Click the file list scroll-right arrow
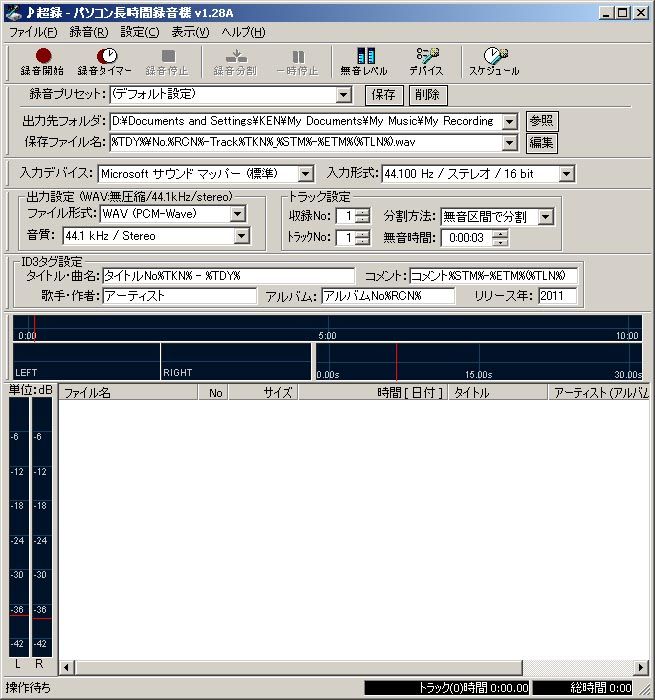This screenshot has width=655, height=700. point(641,668)
